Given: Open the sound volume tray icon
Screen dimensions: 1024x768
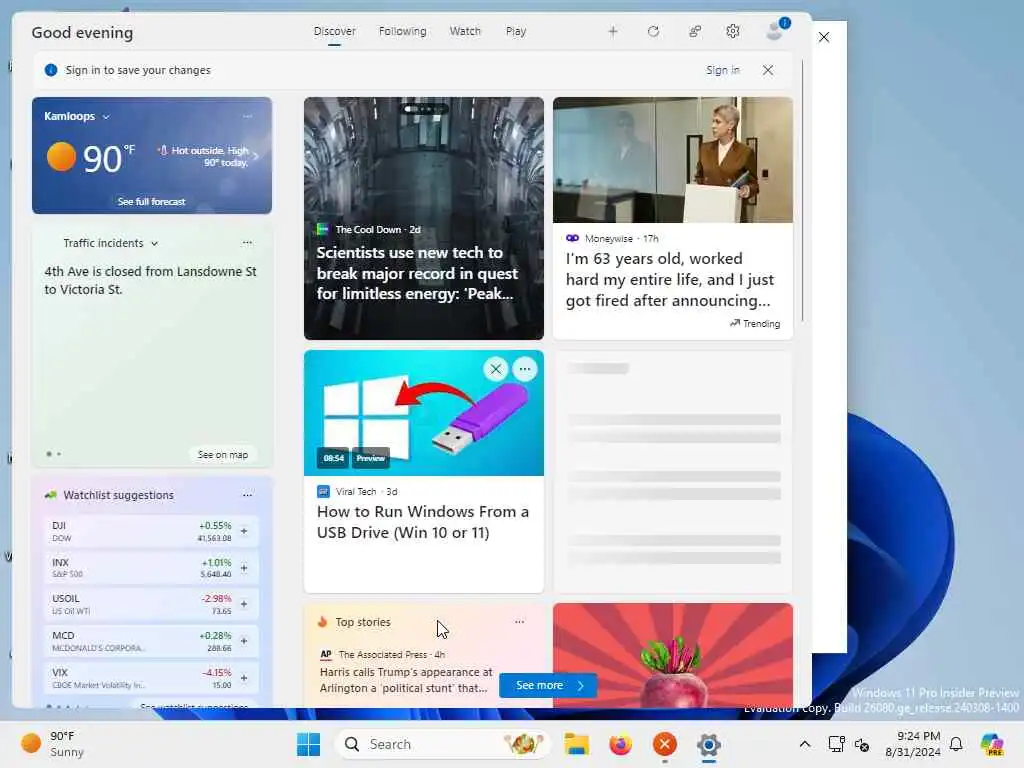Looking at the screenshot, I should coord(862,744).
